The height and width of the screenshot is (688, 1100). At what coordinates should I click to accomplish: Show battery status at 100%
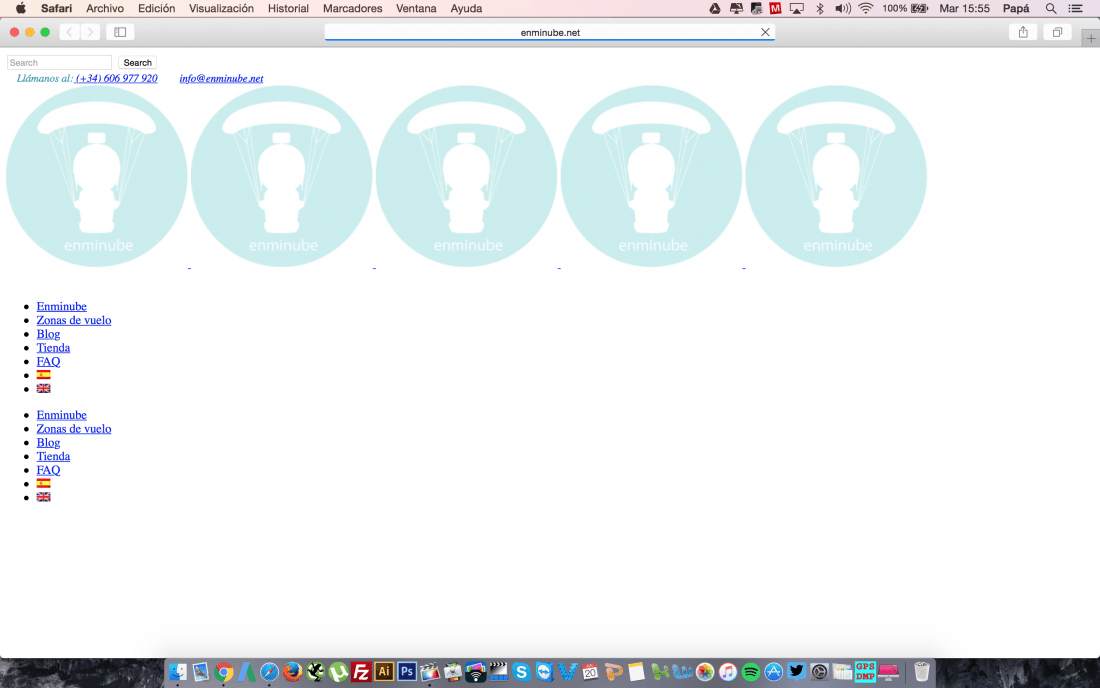[905, 8]
